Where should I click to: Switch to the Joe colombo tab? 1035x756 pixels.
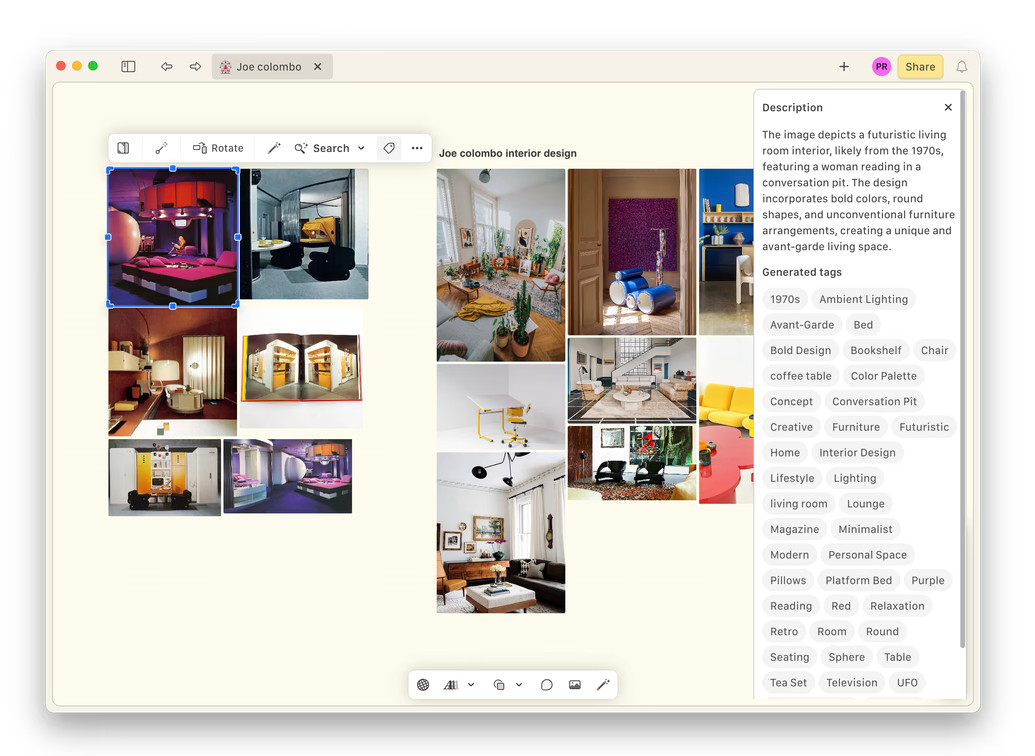tap(272, 67)
